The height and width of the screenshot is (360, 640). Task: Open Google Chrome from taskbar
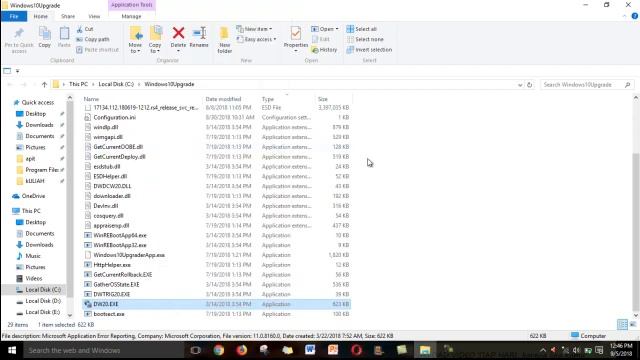219,350
